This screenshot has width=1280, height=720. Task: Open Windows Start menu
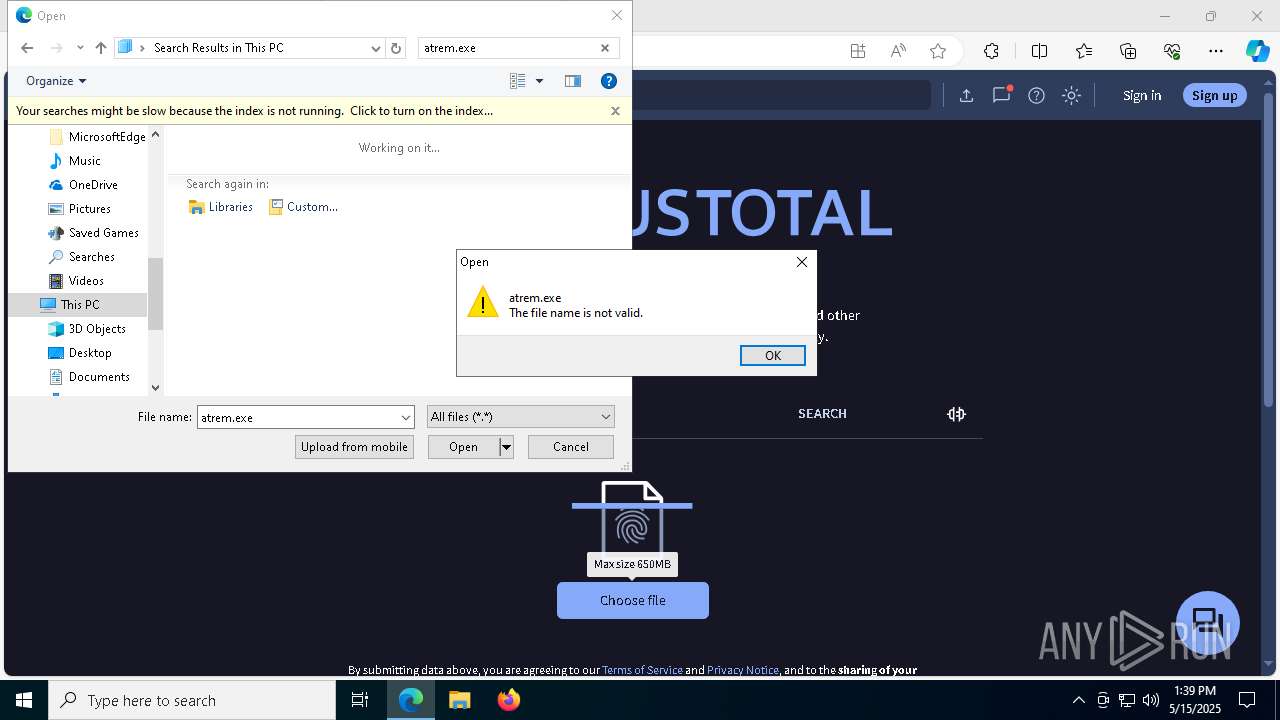coord(24,700)
